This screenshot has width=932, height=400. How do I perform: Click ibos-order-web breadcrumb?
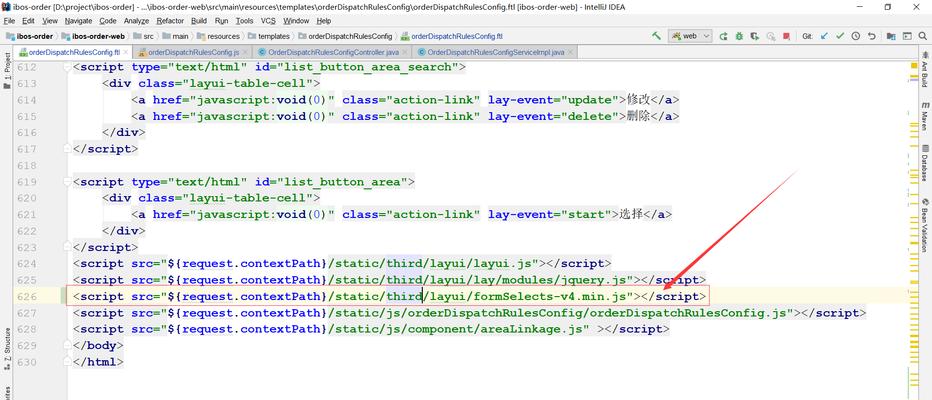(93, 36)
